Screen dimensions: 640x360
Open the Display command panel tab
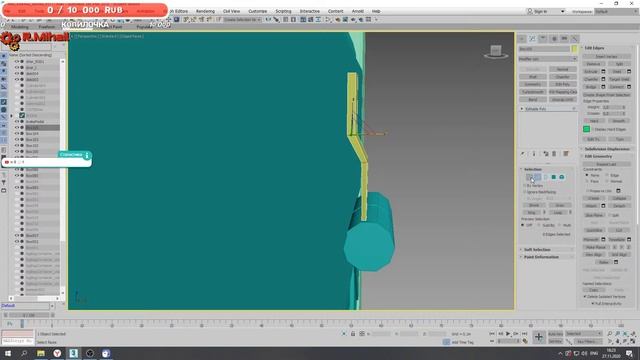[x=564, y=39]
